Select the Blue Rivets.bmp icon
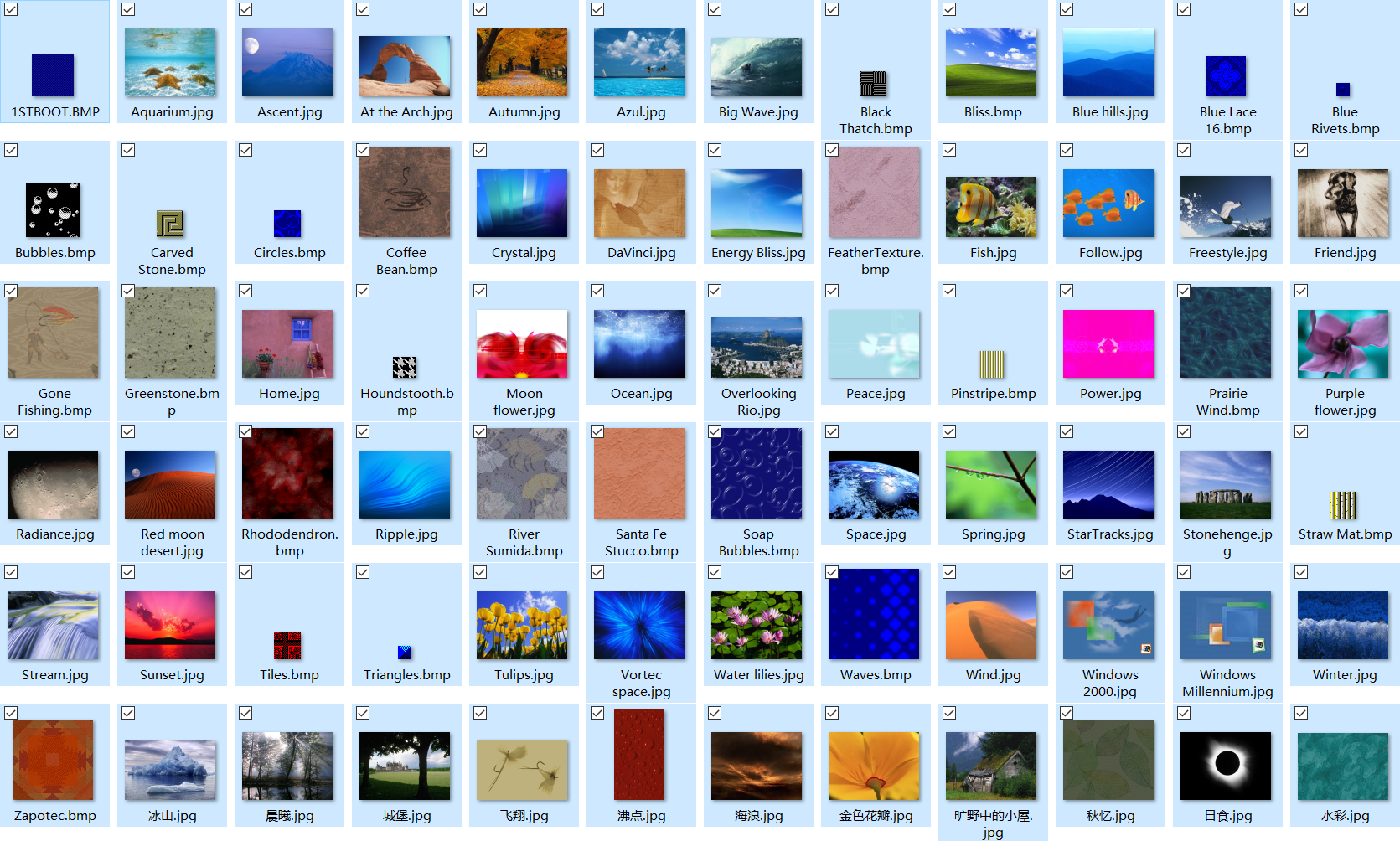 1343,90
